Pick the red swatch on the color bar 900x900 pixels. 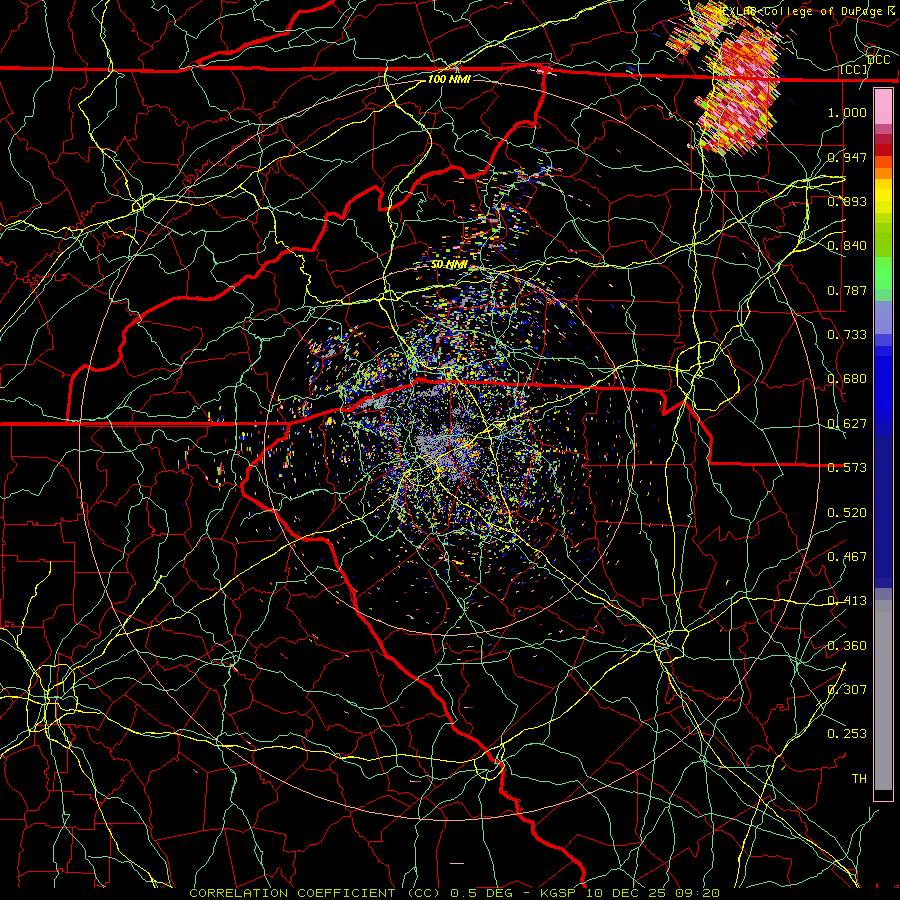pyautogui.click(x=883, y=150)
